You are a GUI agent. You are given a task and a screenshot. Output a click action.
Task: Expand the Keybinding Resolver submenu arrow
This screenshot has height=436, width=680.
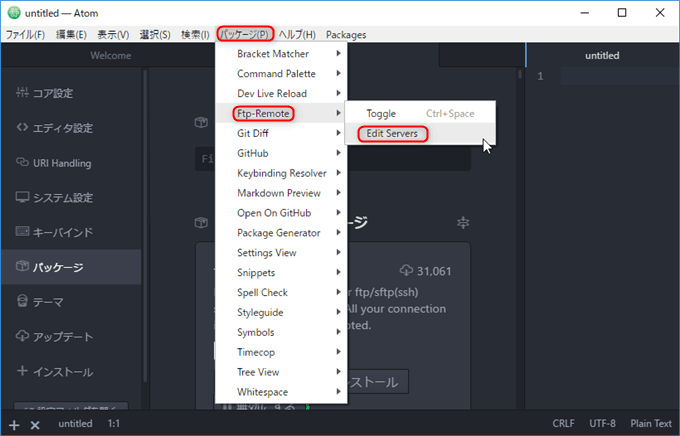pyautogui.click(x=338, y=173)
